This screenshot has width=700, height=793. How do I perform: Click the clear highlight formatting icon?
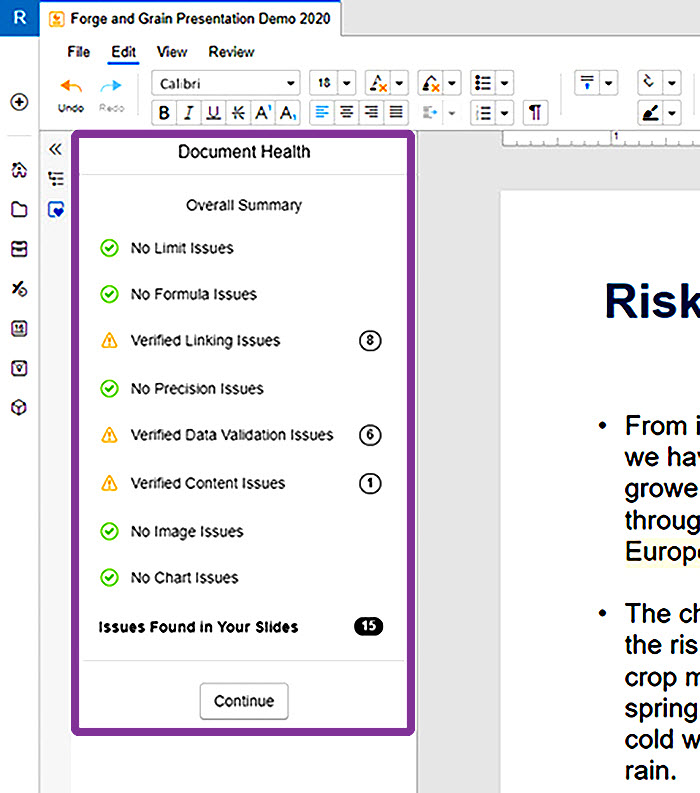(431, 83)
